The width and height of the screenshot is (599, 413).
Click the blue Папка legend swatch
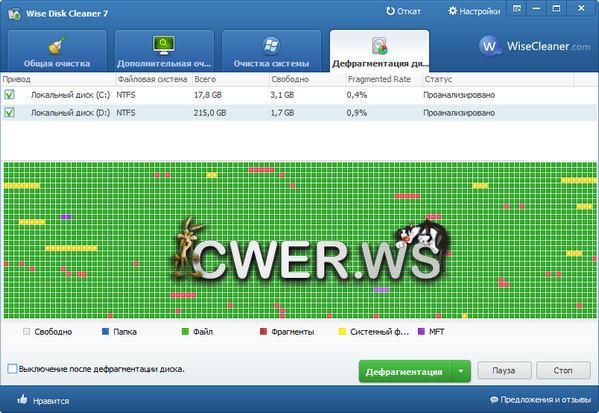(x=106, y=331)
